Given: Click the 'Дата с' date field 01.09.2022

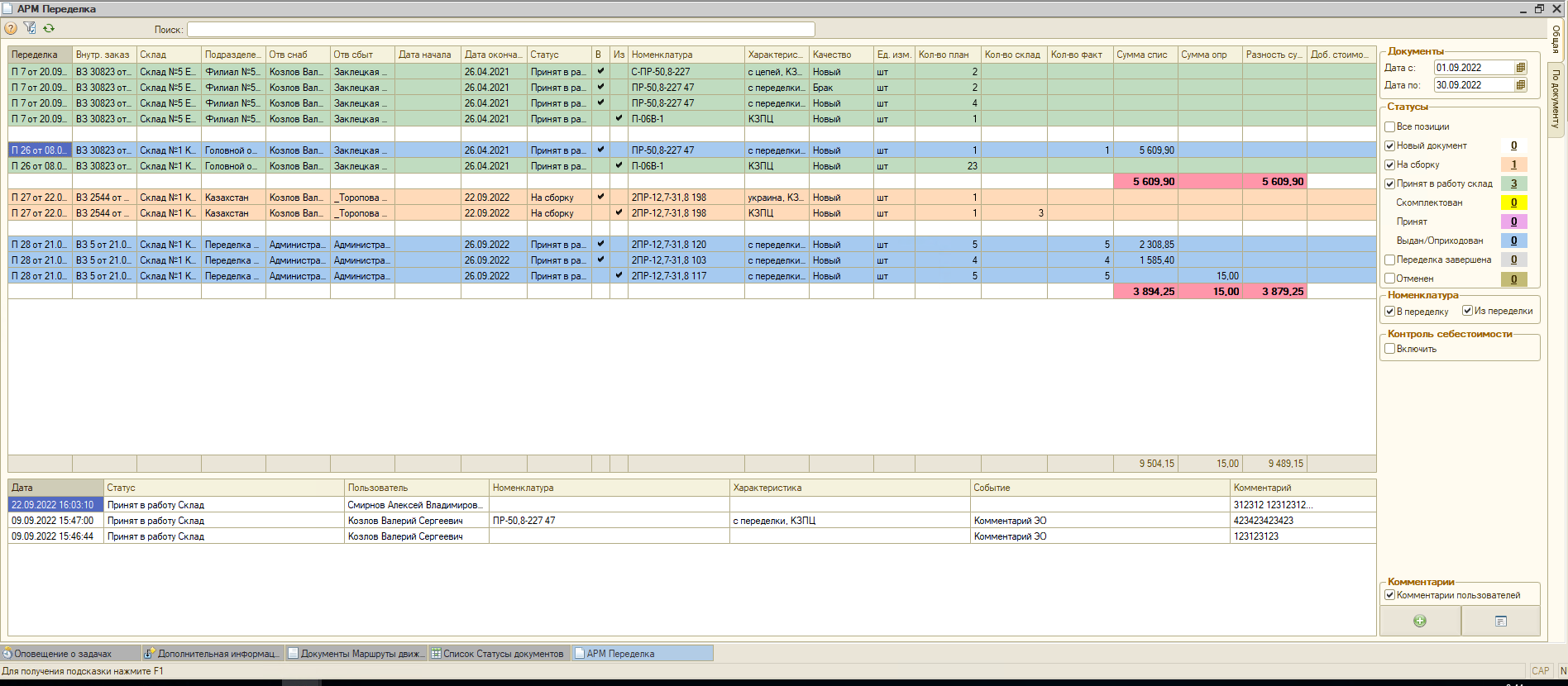Looking at the screenshot, I should [1475, 68].
